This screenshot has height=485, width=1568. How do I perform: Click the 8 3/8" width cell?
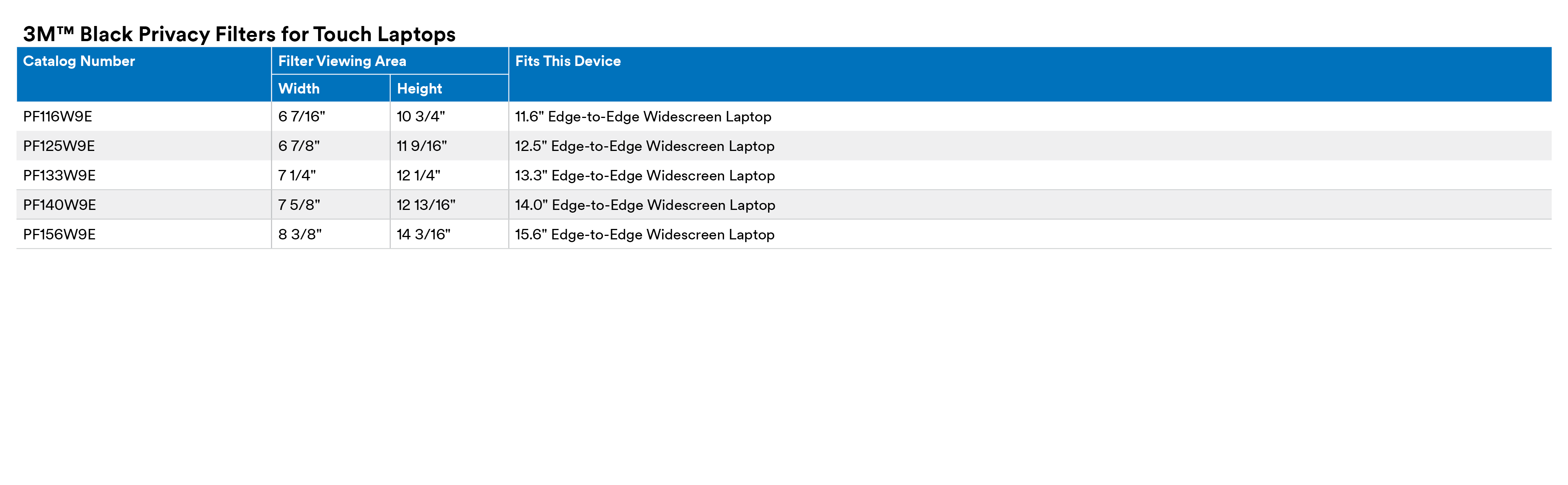click(299, 234)
